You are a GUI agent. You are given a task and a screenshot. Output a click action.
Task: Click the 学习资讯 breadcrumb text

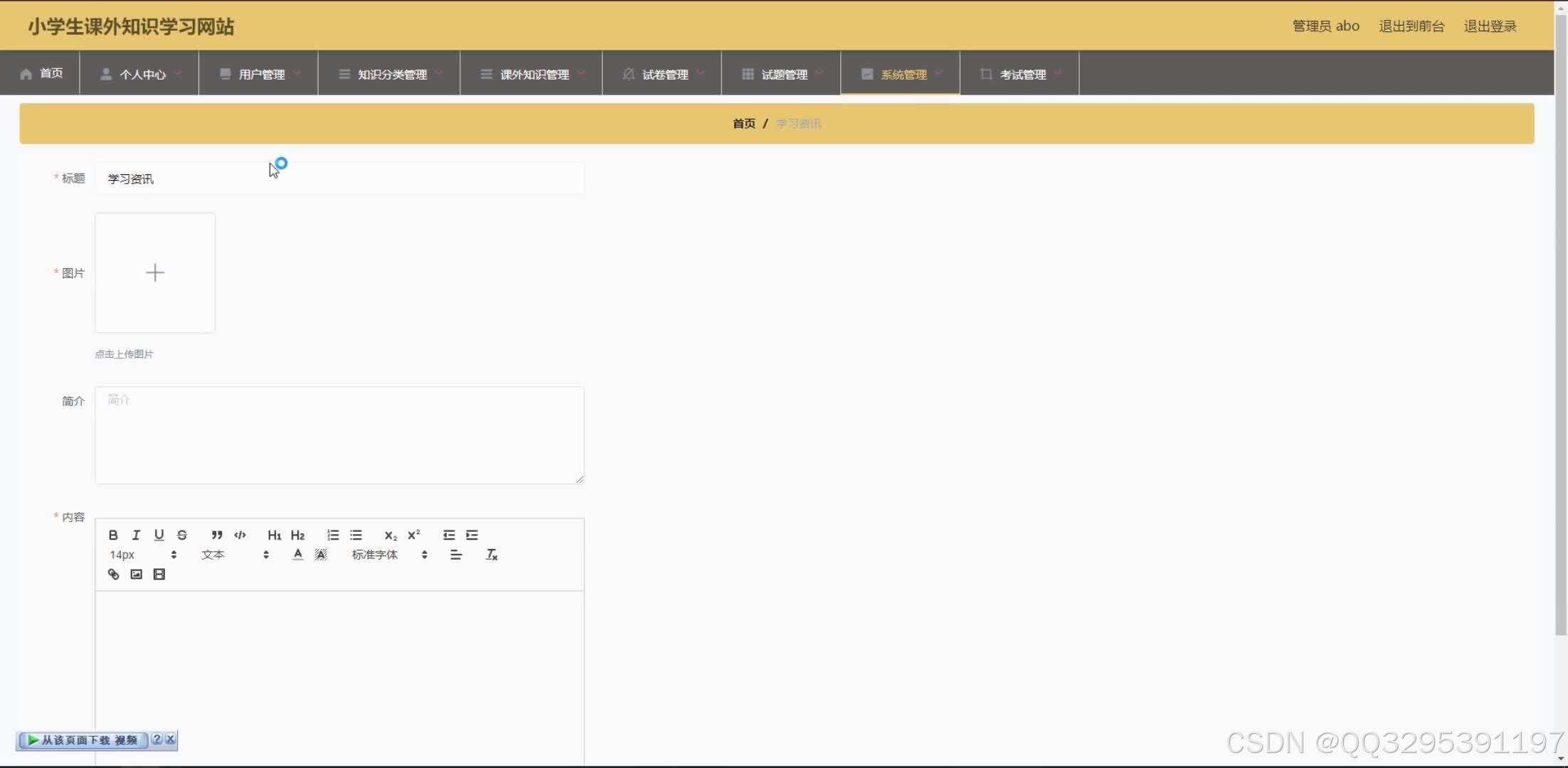coord(798,124)
